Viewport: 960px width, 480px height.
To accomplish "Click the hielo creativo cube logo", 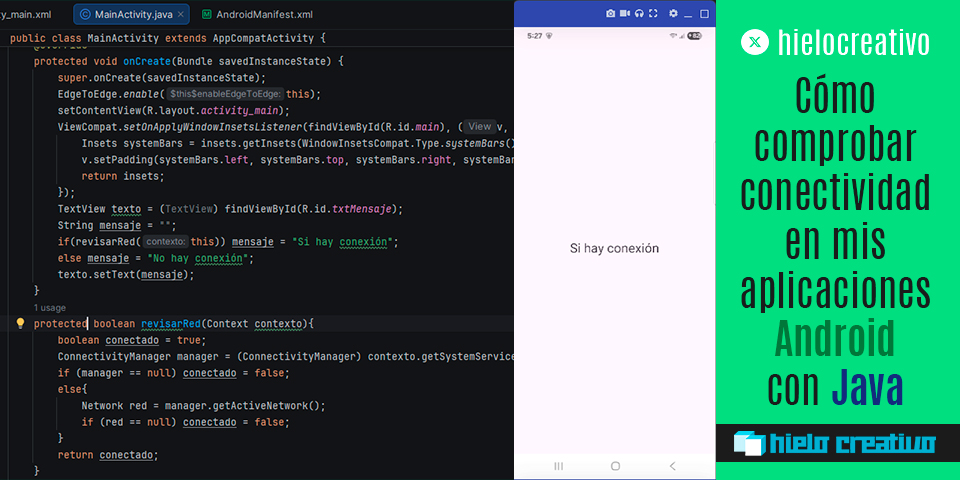I will coord(749,443).
